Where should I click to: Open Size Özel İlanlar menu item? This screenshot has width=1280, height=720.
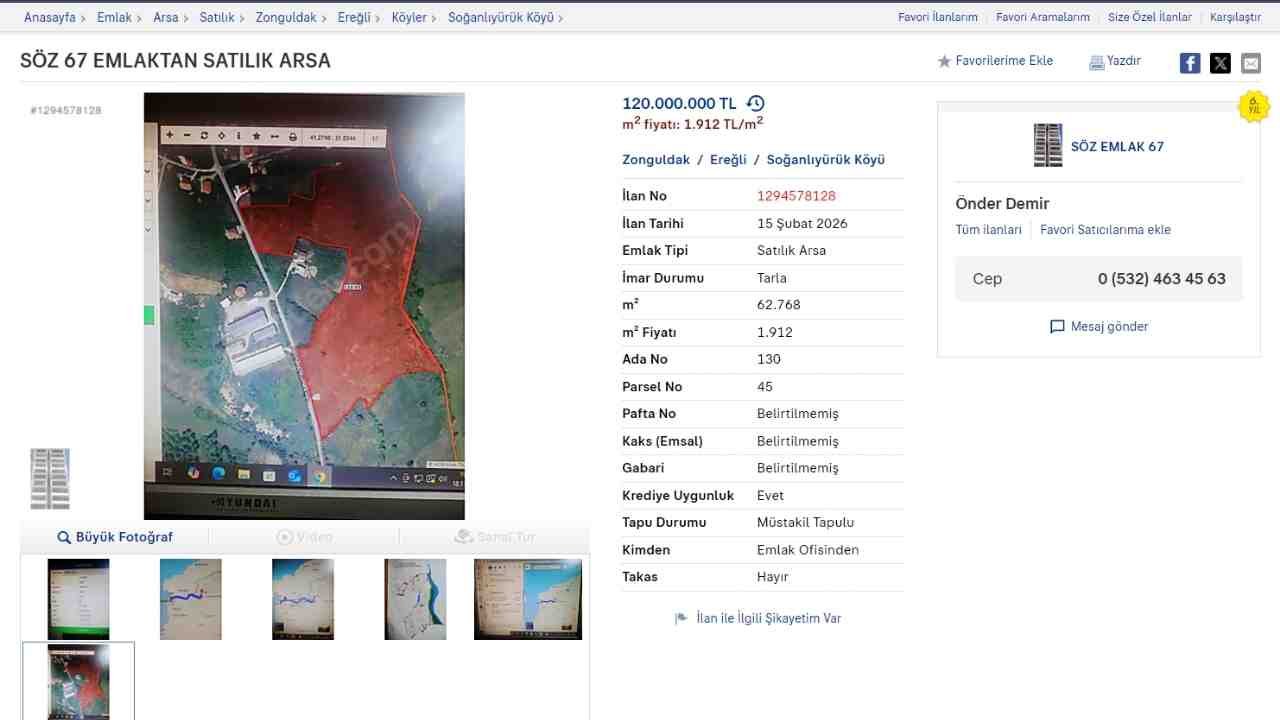[1149, 17]
